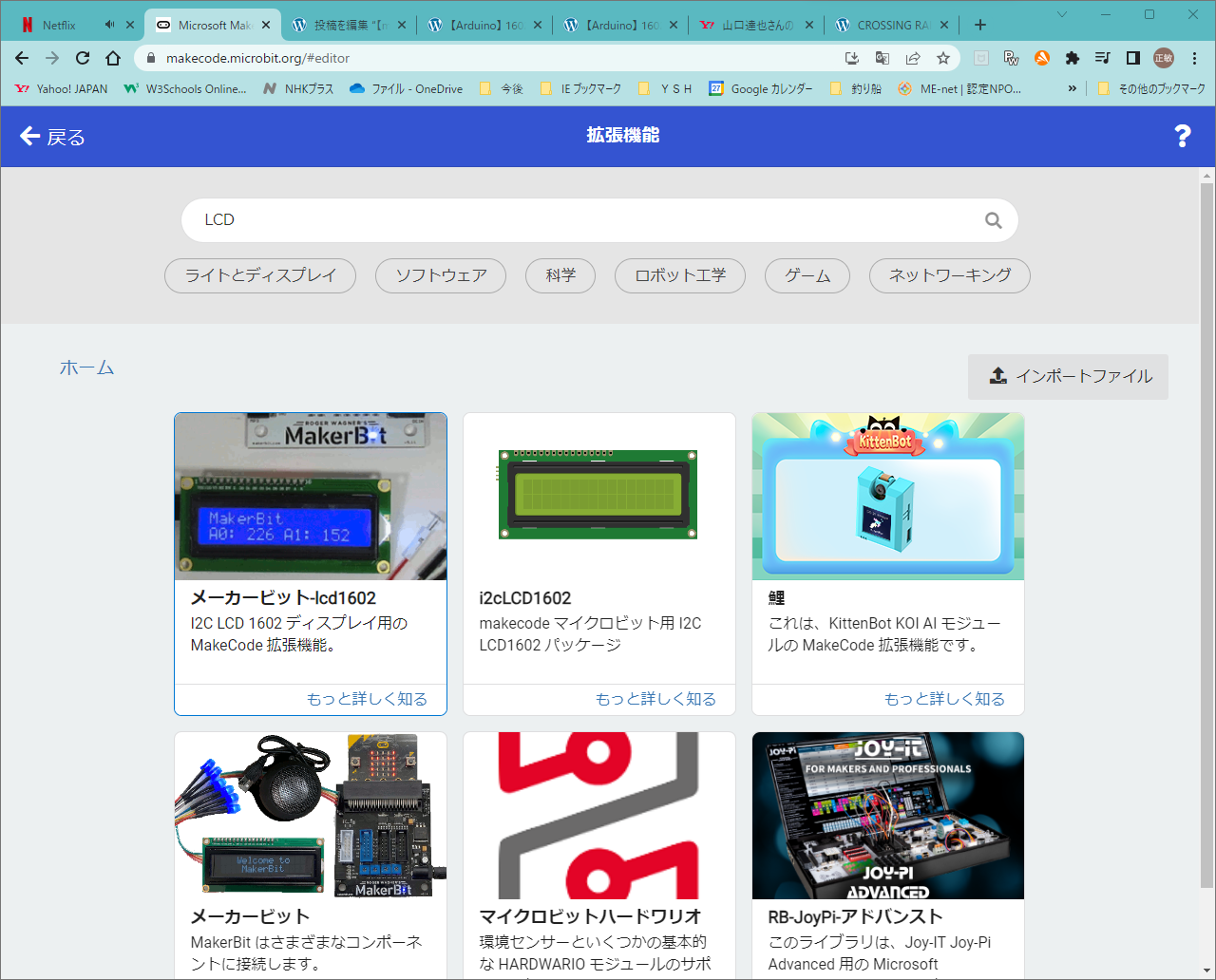The height and width of the screenshot is (980, 1216).
Task: Filter by ゲーム category
Action: pyautogui.click(x=807, y=275)
